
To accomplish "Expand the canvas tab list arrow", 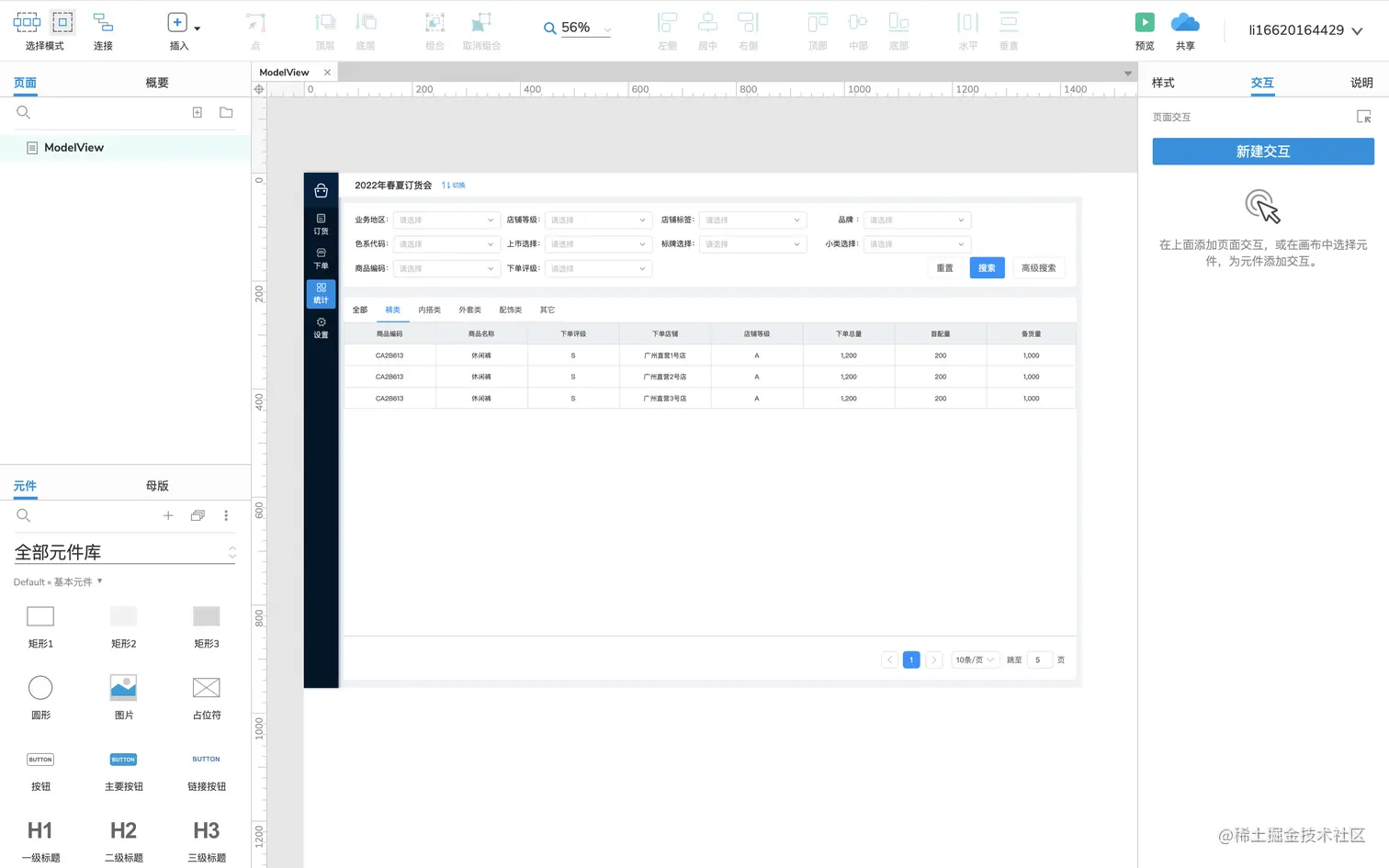I will tap(1127, 73).
